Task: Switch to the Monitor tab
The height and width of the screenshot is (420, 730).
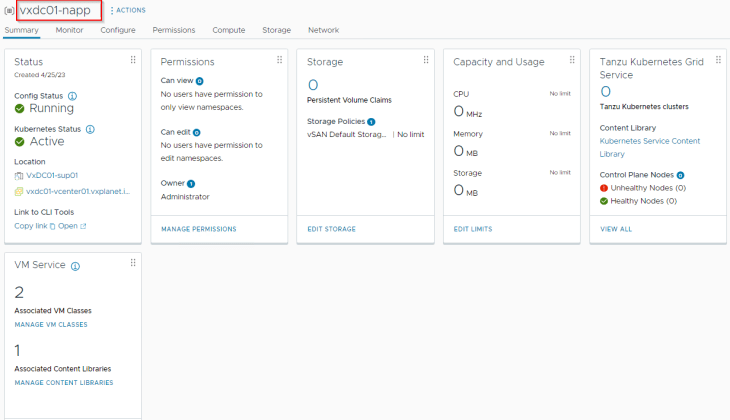Action: point(69,30)
